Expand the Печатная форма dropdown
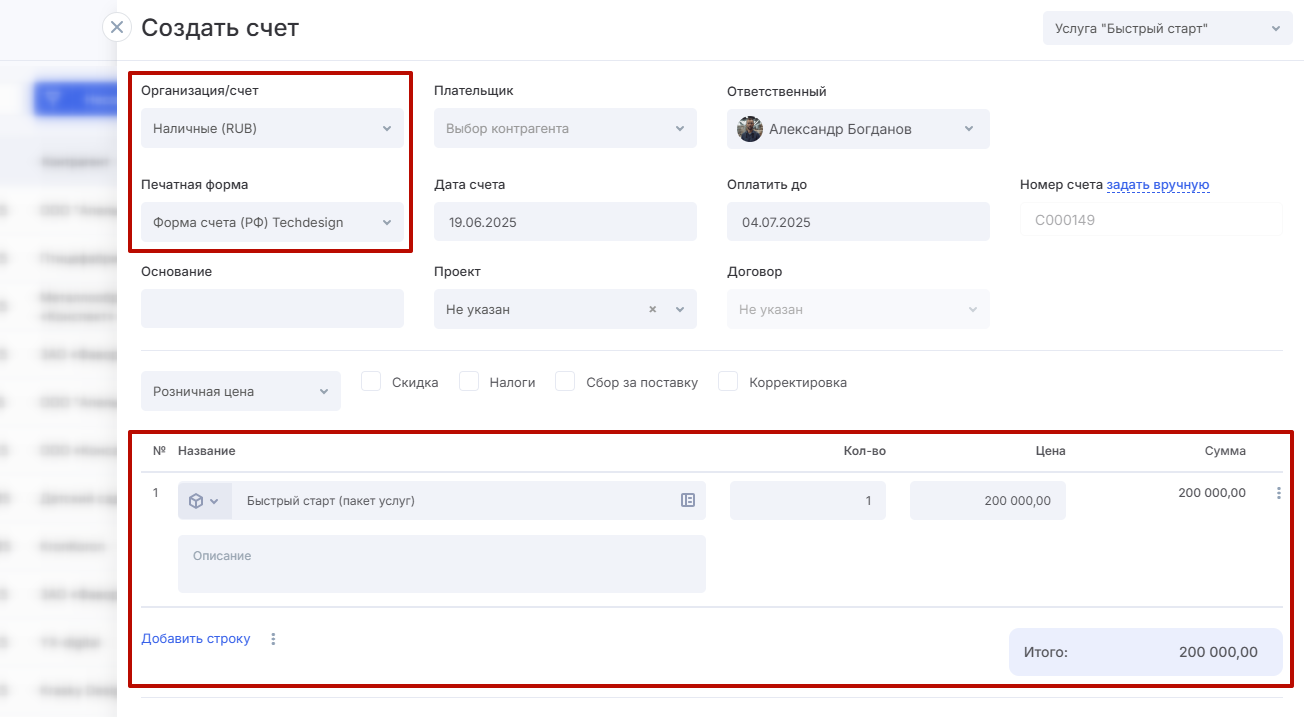The height and width of the screenshot is (717, 1304). [272, 223]
